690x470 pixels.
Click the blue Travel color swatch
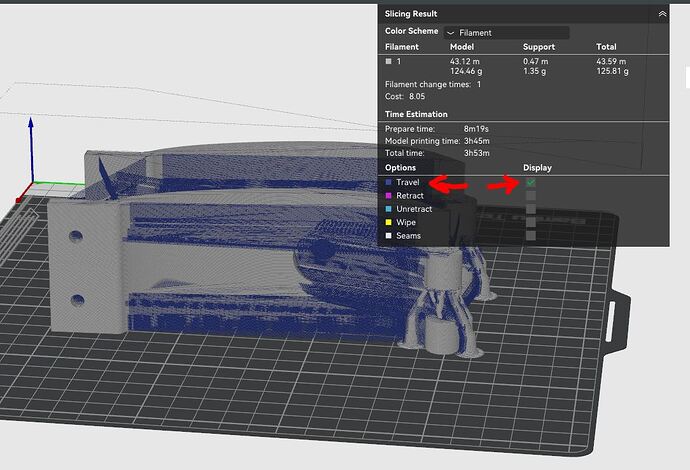pos(389,182)
